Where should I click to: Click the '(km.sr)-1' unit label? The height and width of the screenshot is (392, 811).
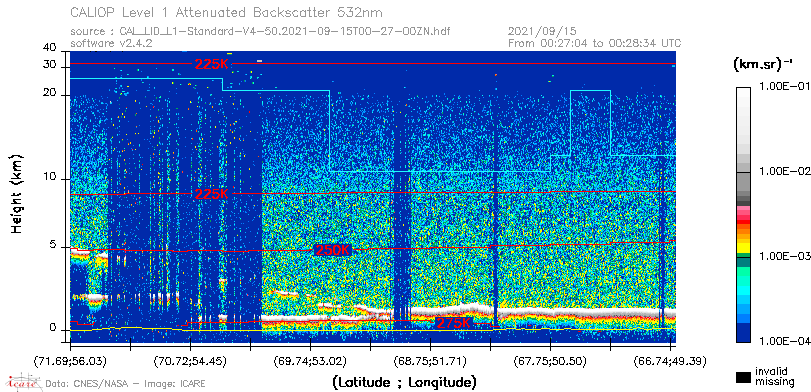pos(763,65)
